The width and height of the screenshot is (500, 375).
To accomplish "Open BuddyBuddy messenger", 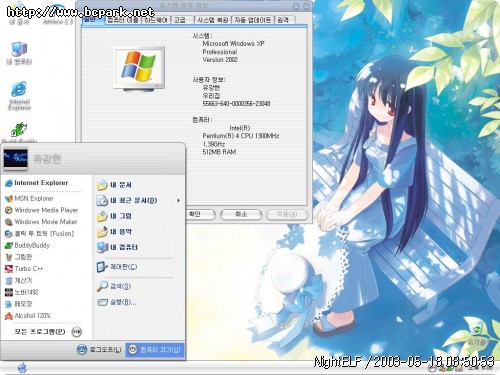I will [x=27, y=246].
